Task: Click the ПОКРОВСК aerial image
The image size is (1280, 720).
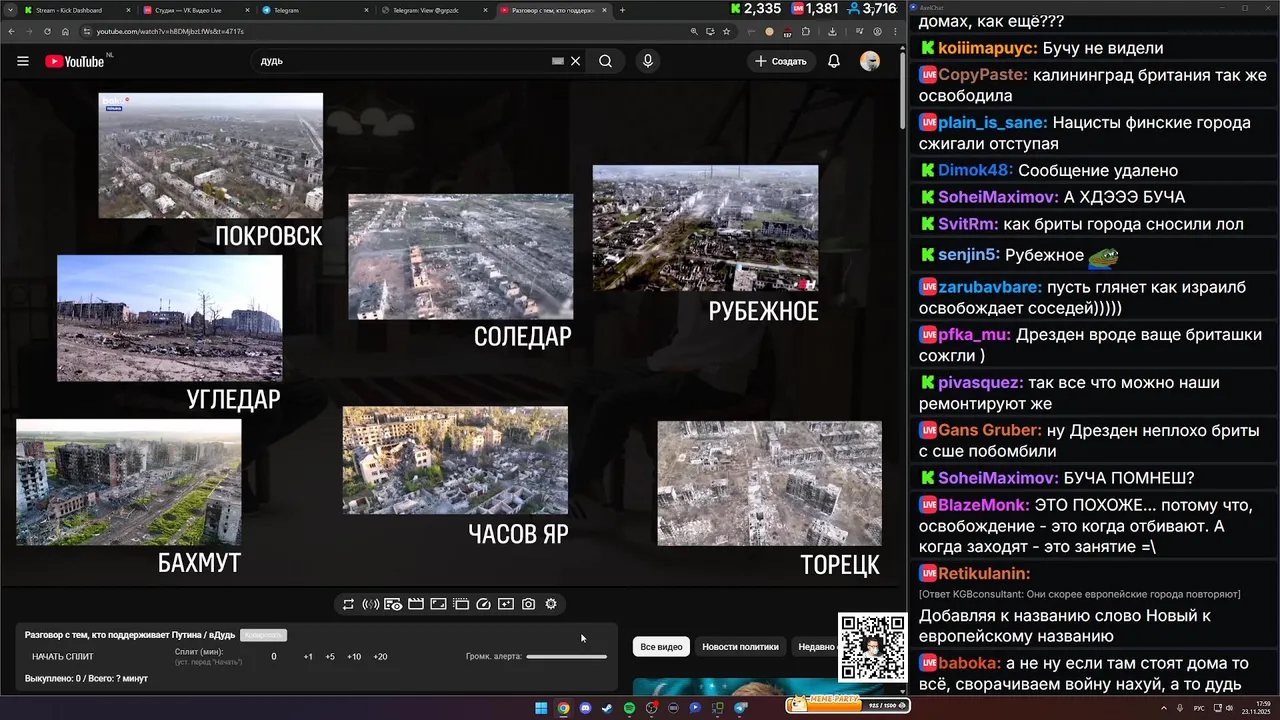Action: point(210,155)
